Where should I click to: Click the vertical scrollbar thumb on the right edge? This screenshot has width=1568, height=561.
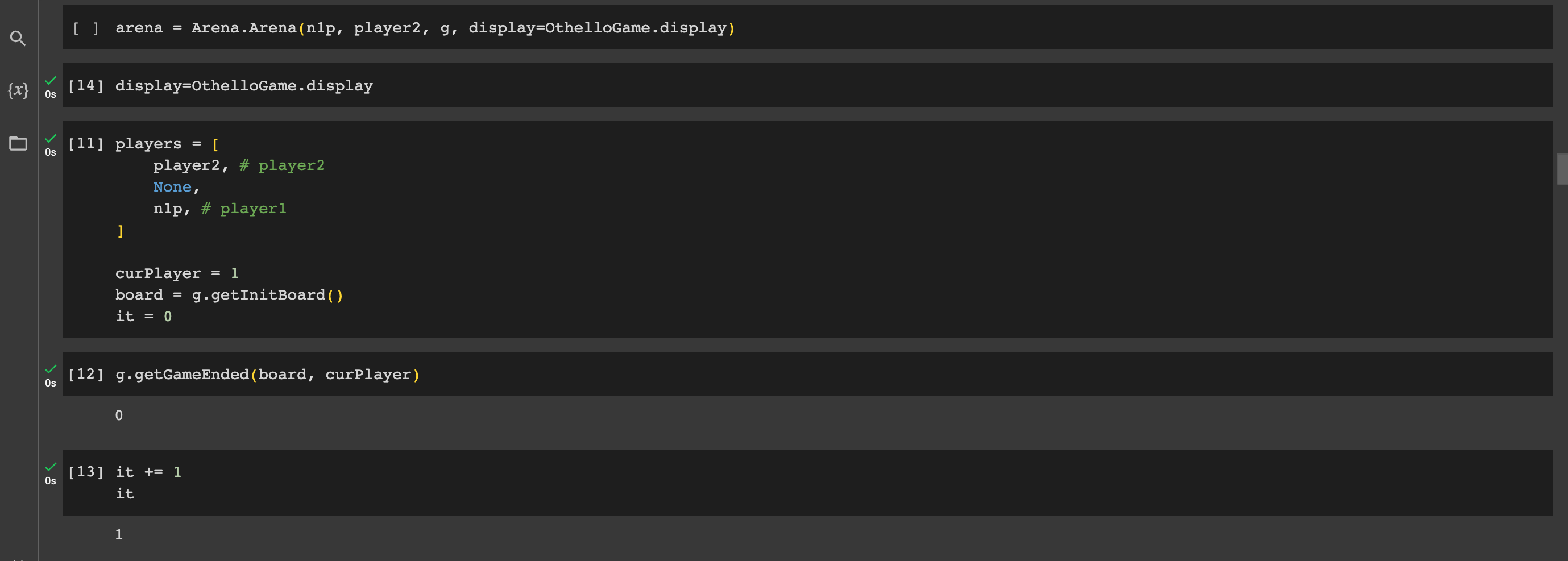coord(1562,169)
